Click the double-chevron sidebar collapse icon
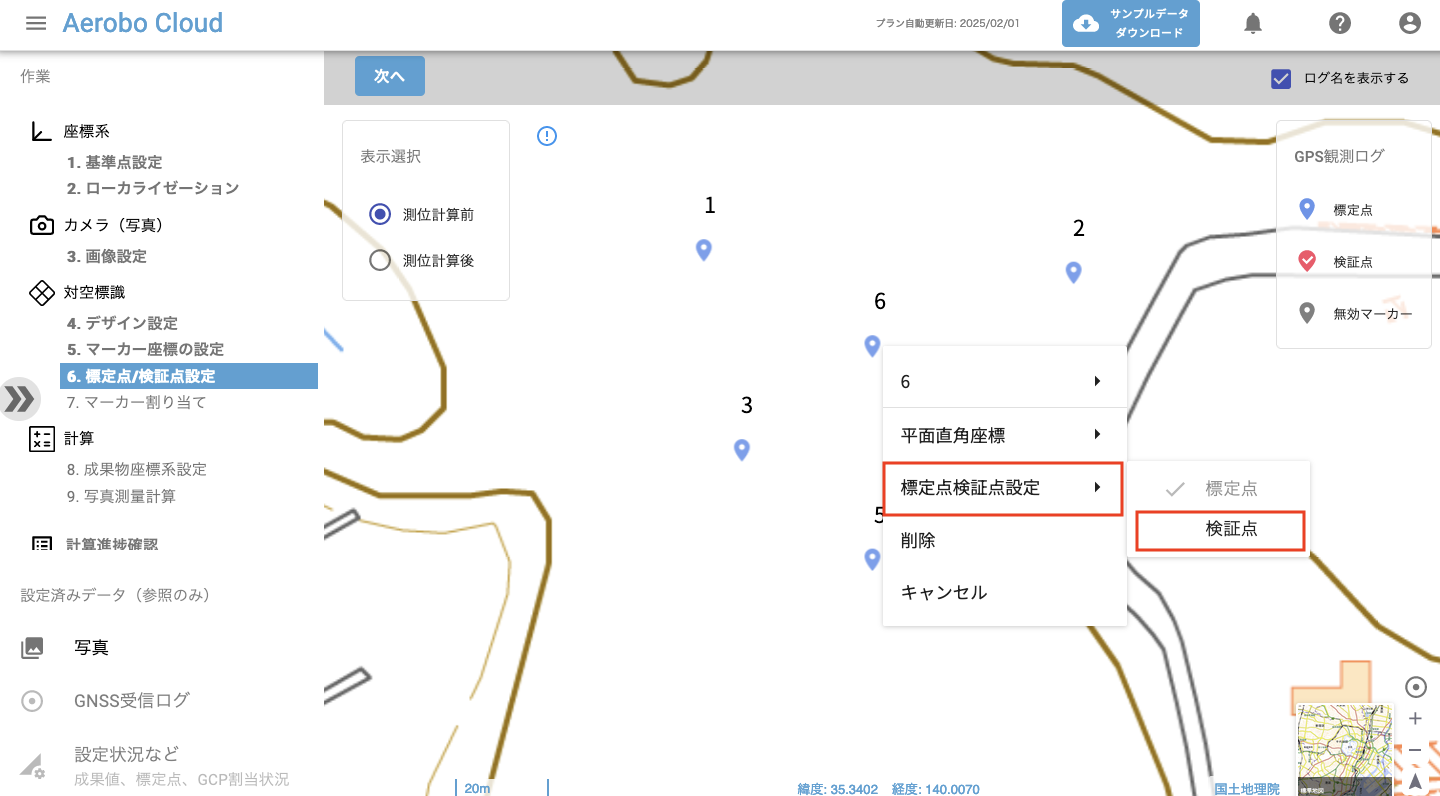 19,399
